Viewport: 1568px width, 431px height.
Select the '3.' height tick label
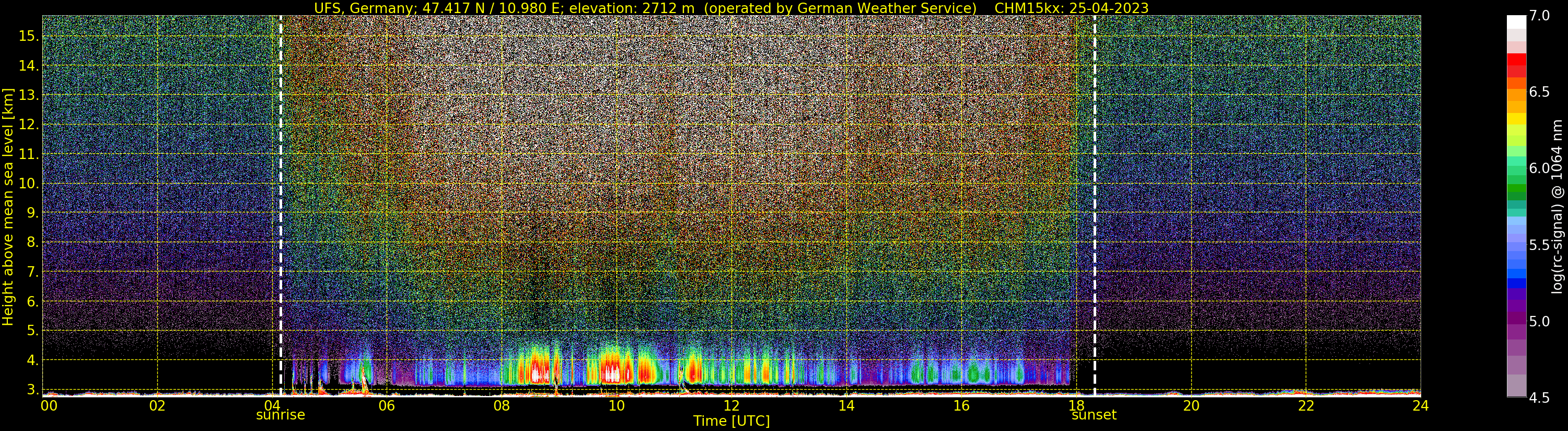coord(32,390)
